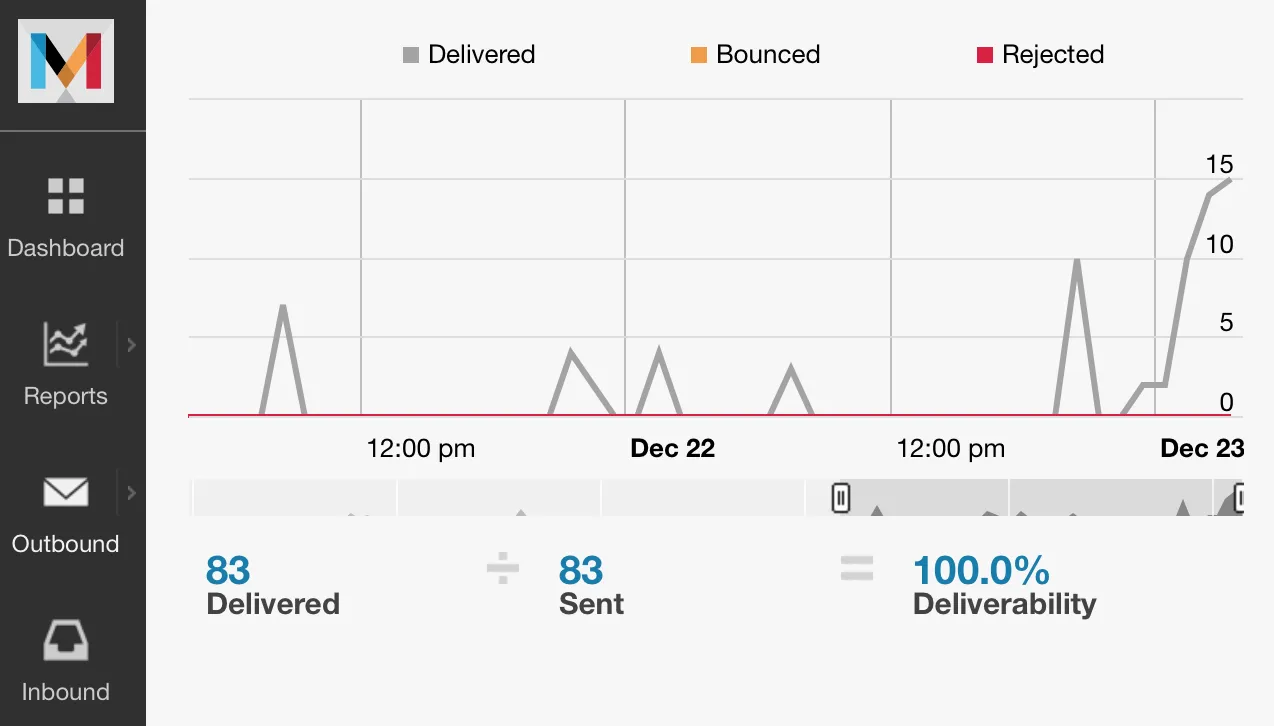Toggle the Bounced series in the legend
The image size is (1274, 726).
(x=754, y=55)
